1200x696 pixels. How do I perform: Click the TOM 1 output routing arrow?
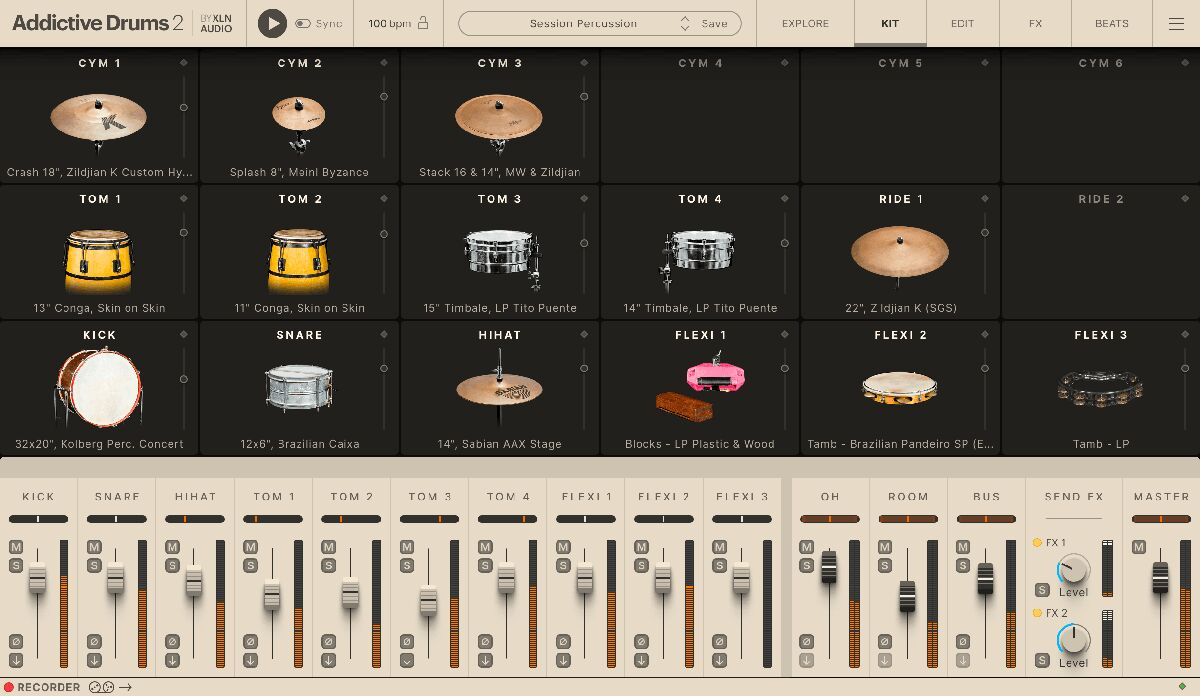[250, 660]
